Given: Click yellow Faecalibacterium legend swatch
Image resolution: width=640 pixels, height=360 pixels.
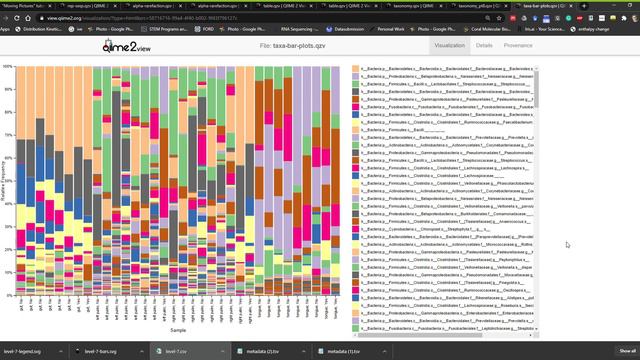Looking at the screenshot, I should point(356,122).
